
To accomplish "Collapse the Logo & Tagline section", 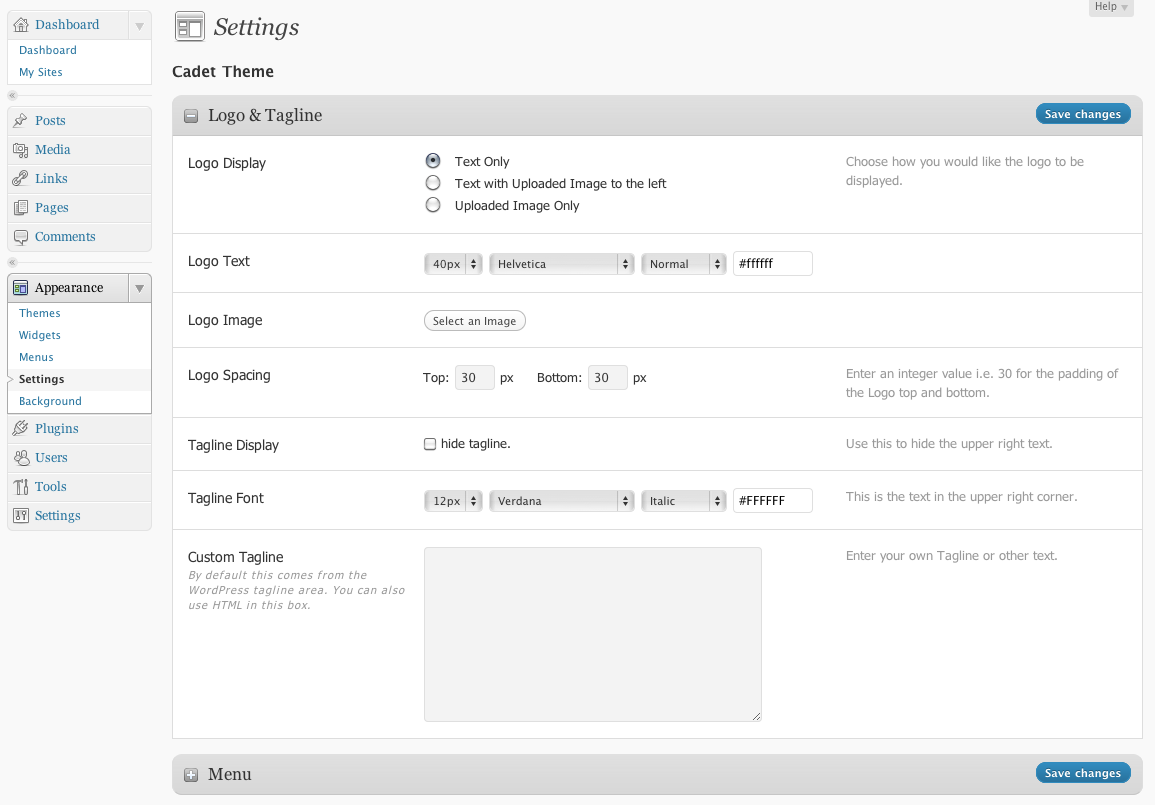I will point(191,116).
